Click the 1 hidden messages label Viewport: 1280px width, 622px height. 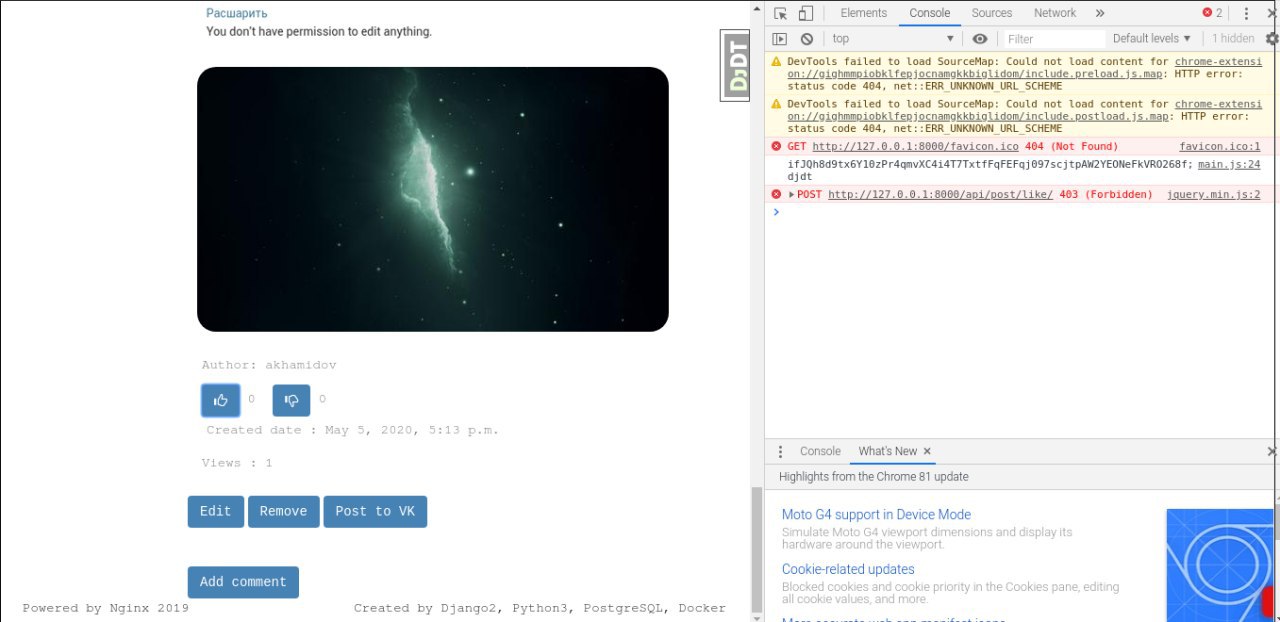click(1232, 39)
